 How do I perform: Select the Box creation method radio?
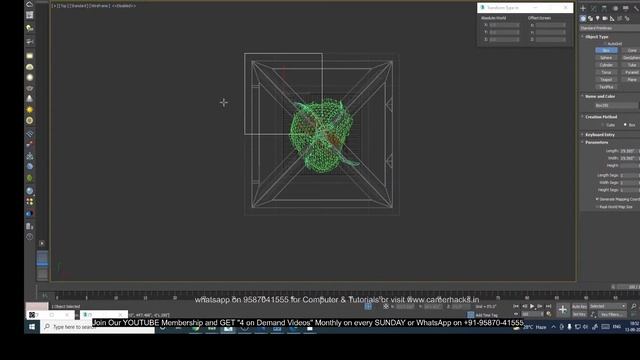pyautogui.click(x=625, y=125)
